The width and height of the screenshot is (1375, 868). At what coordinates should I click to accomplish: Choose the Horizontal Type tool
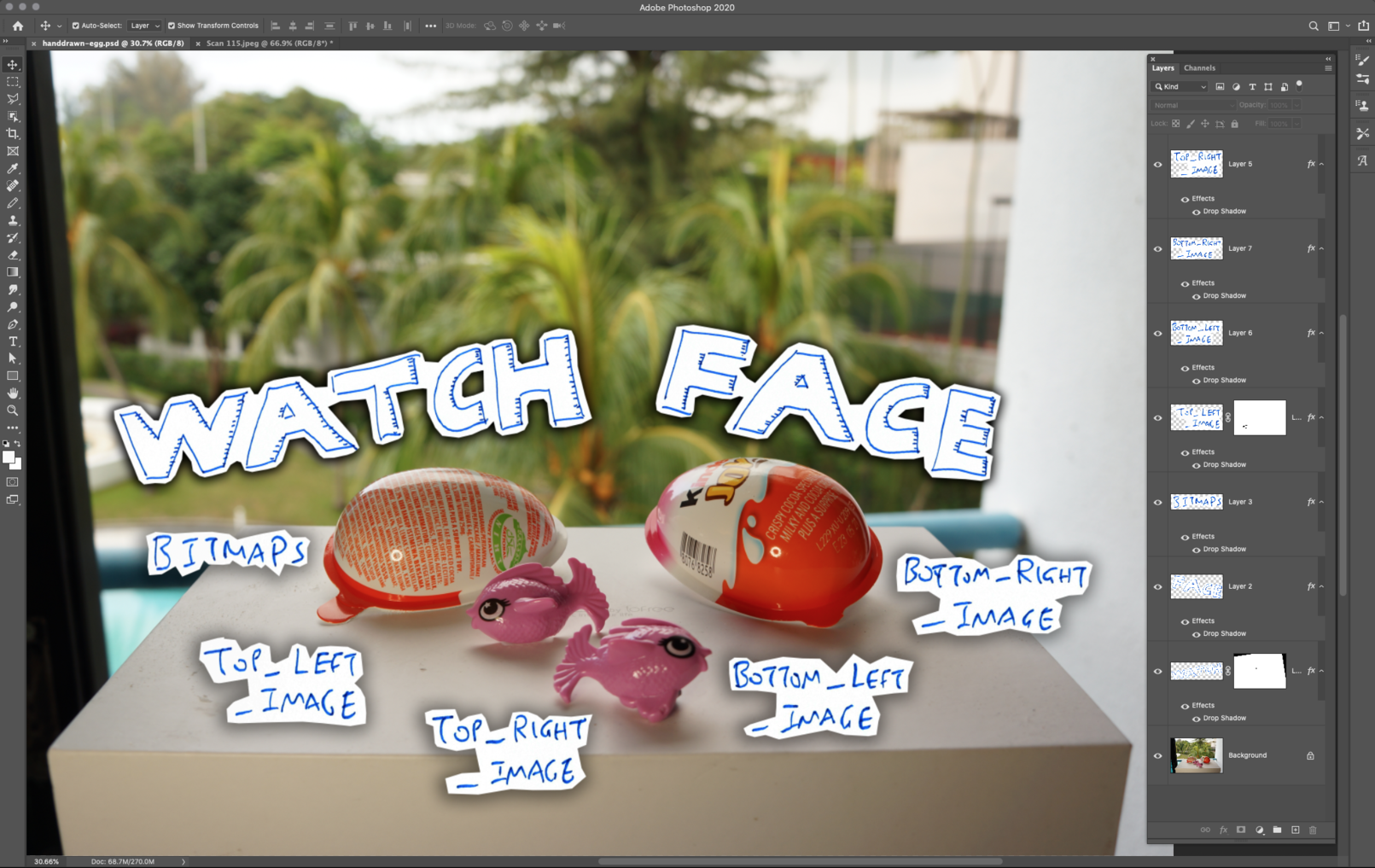(x=13, y=341)
